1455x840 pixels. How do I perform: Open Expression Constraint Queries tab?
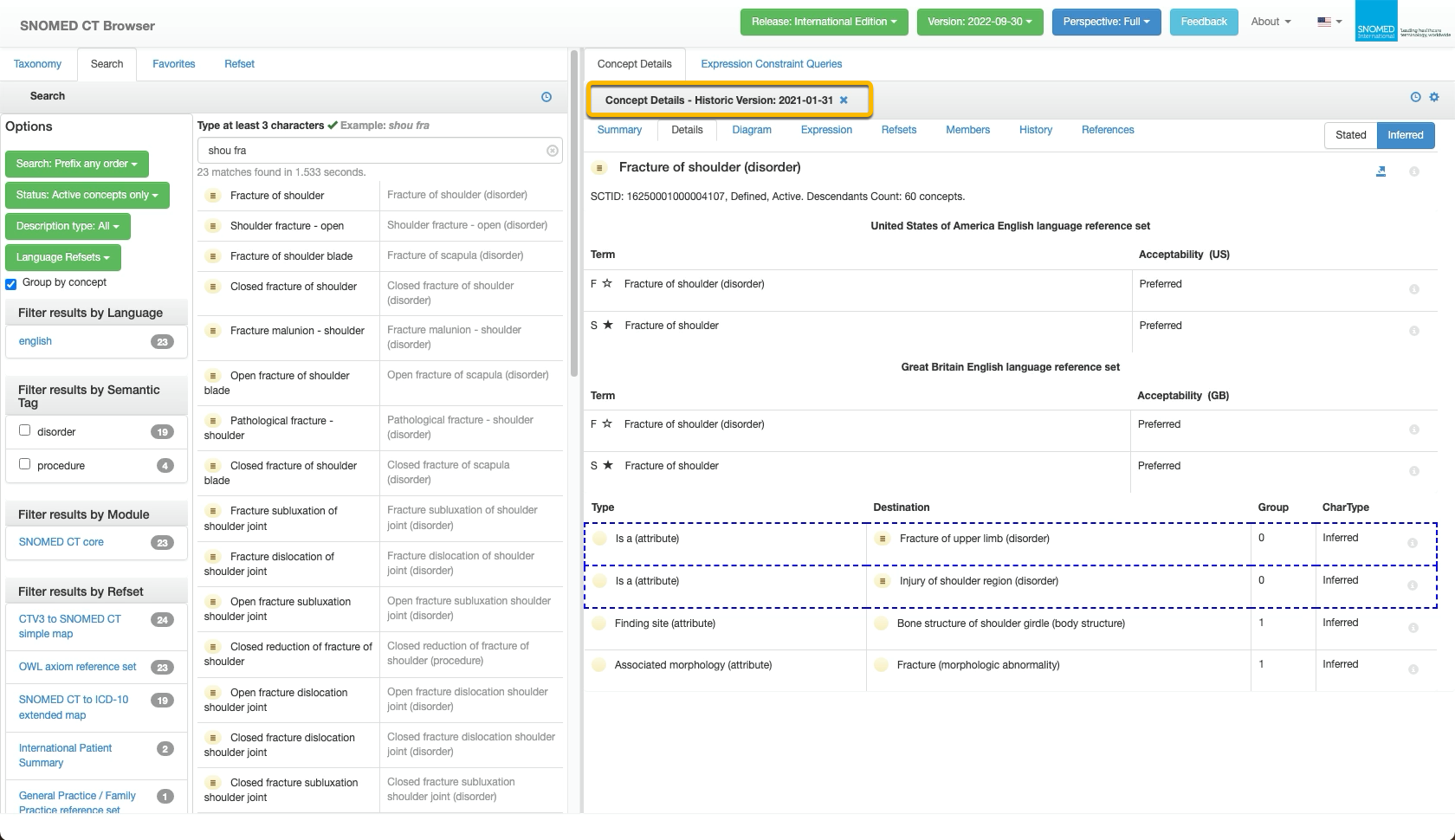click(x=771, y=64)
